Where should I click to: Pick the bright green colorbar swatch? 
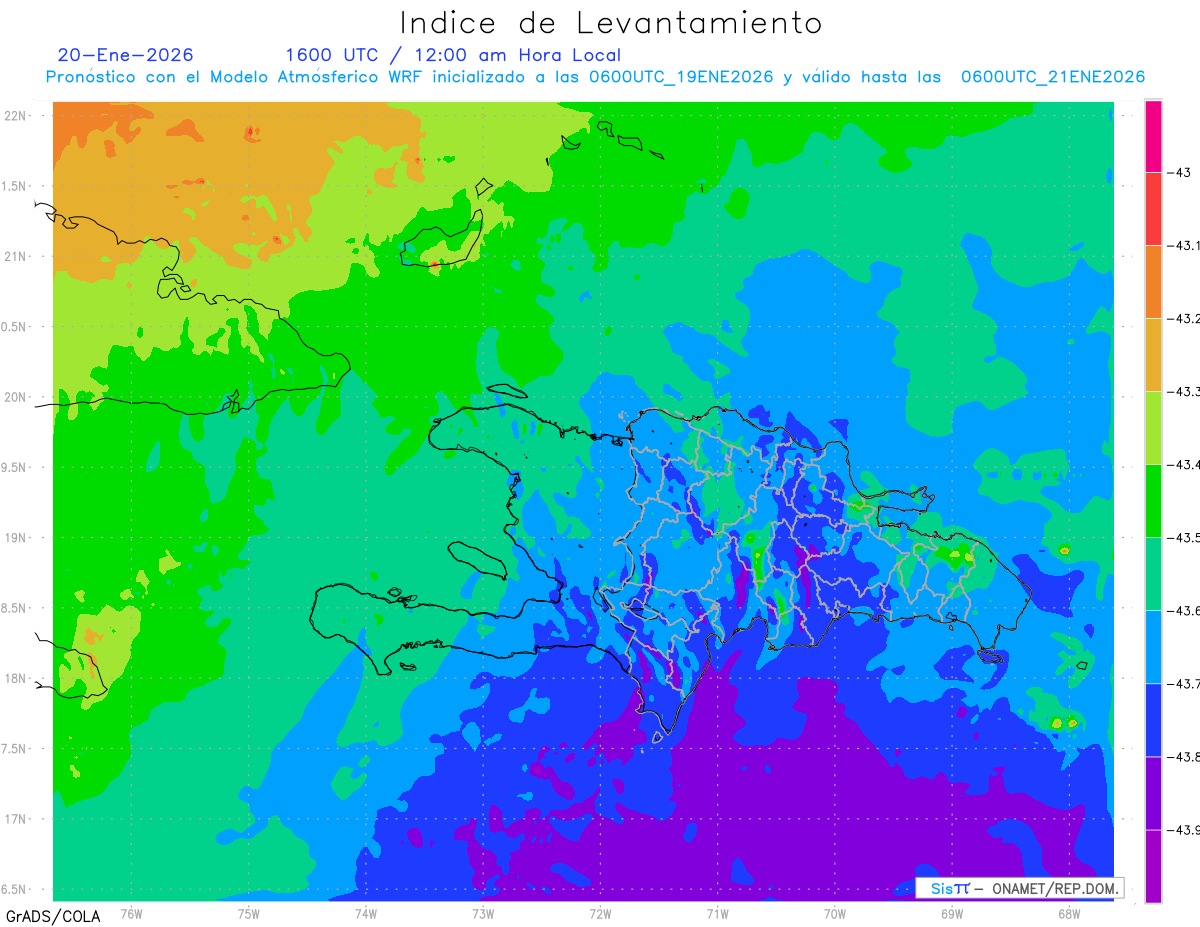pos(1153,501)
